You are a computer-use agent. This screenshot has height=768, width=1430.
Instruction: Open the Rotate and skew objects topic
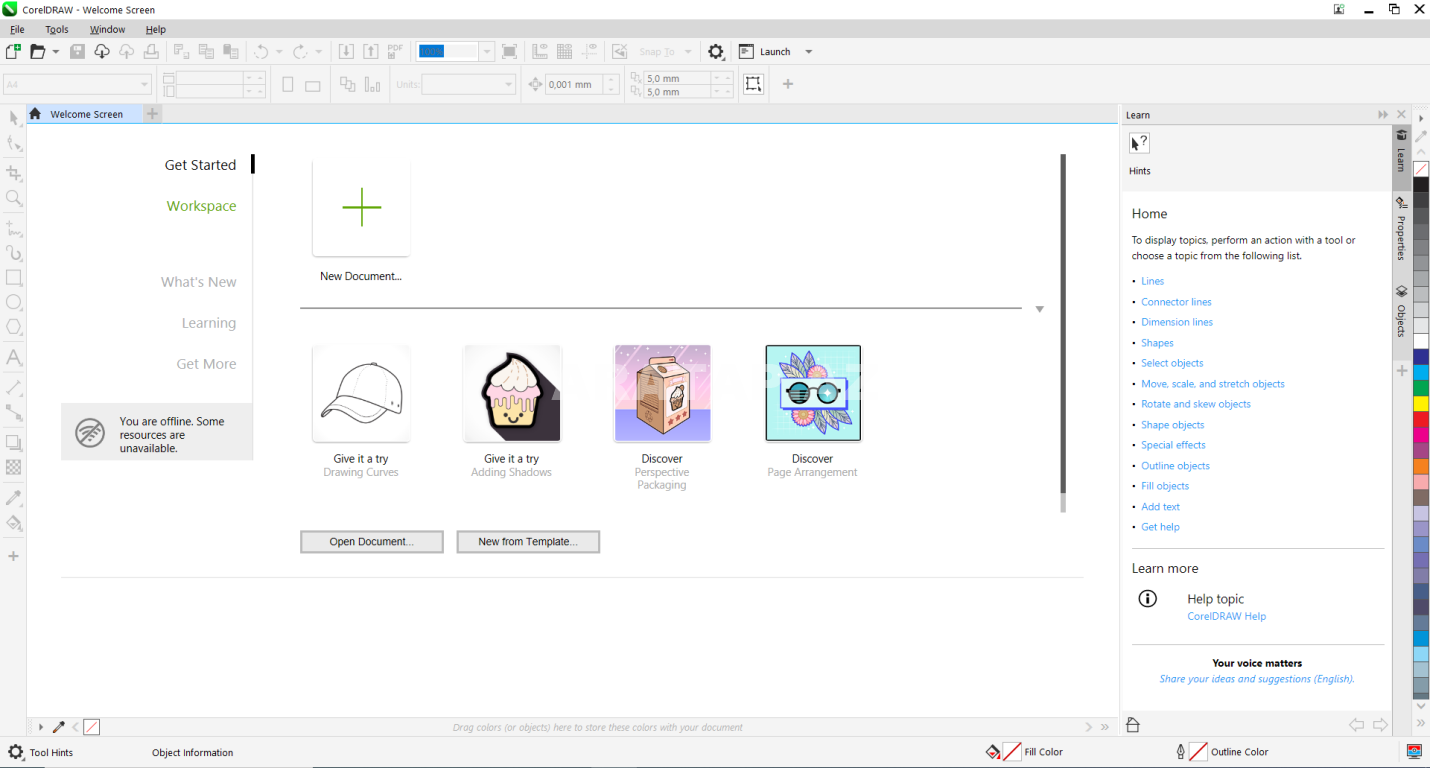pos(1196,404)
